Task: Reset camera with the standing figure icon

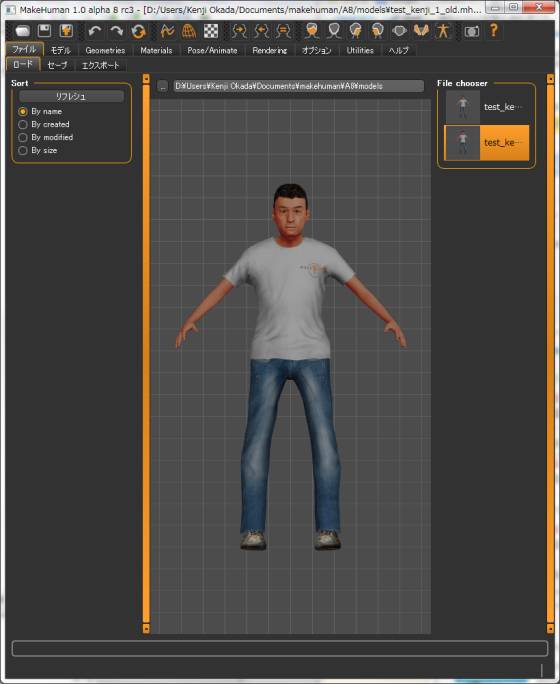Action: tap(443, 31)
